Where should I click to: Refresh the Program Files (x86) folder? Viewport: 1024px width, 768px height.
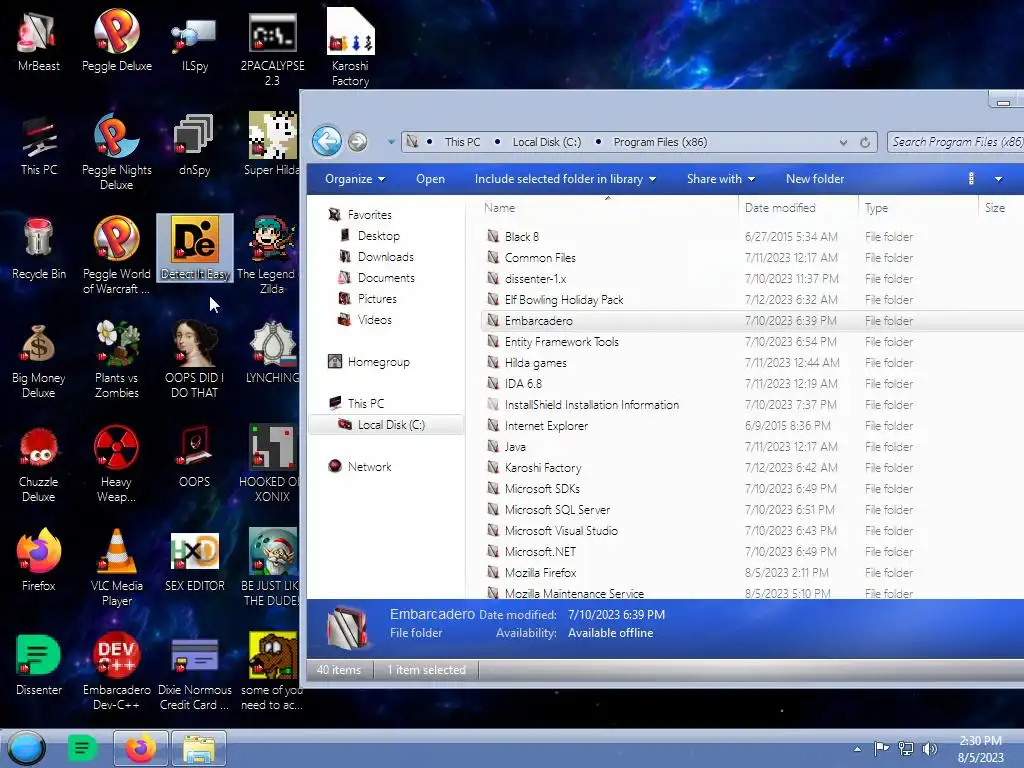(865, 142)
